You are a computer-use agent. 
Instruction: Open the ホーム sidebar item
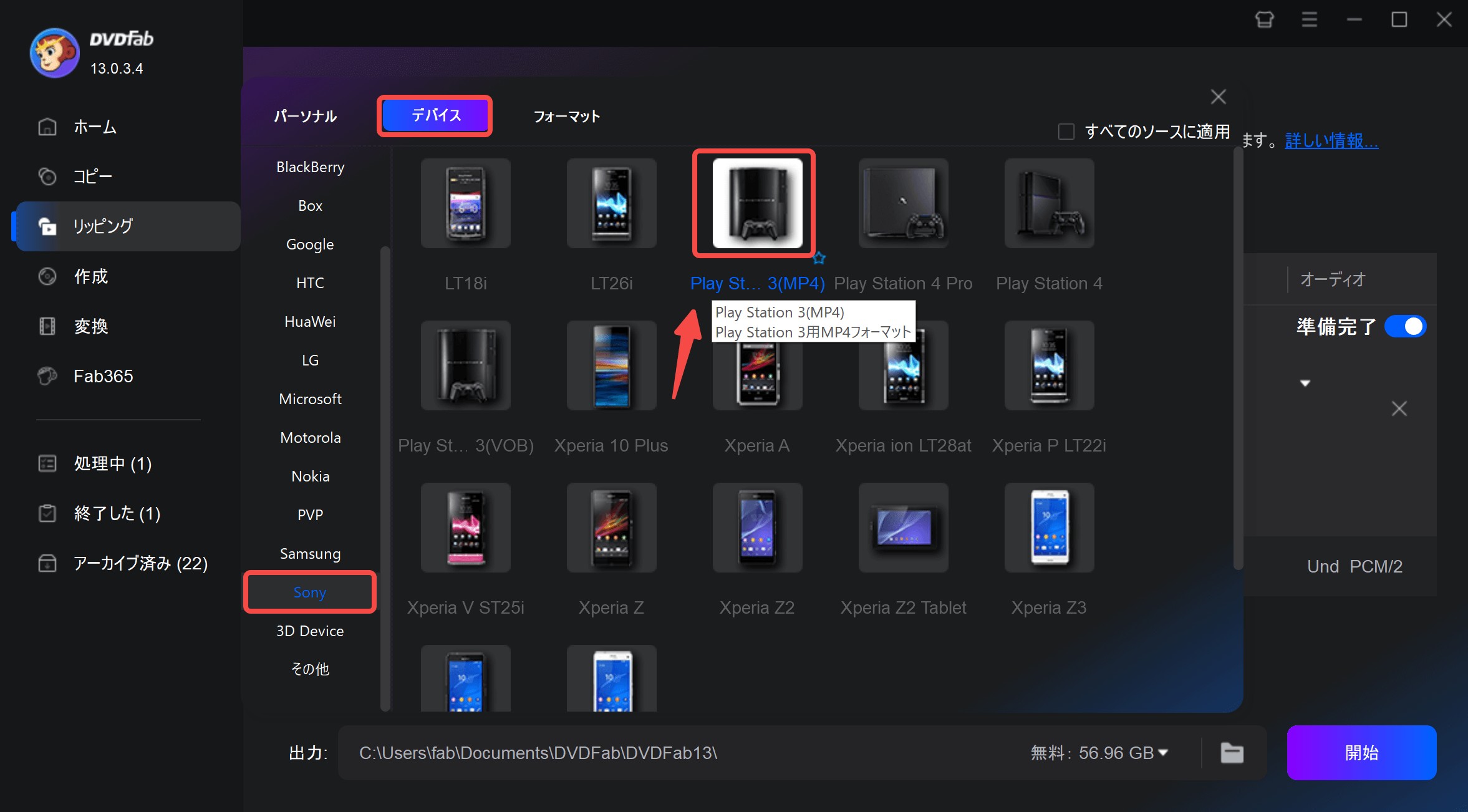[95, 127]
